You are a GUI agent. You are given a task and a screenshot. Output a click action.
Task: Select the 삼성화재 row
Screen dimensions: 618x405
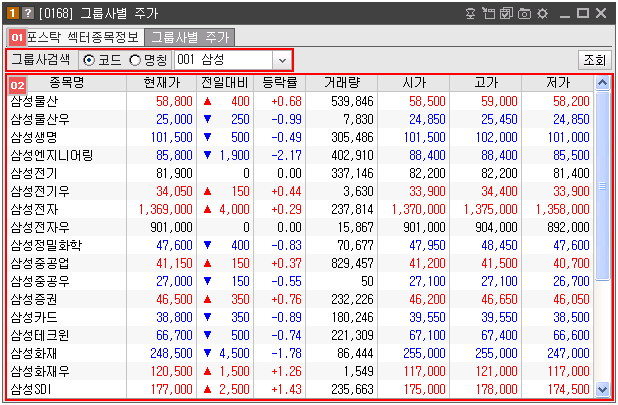(x=301, y=354)
